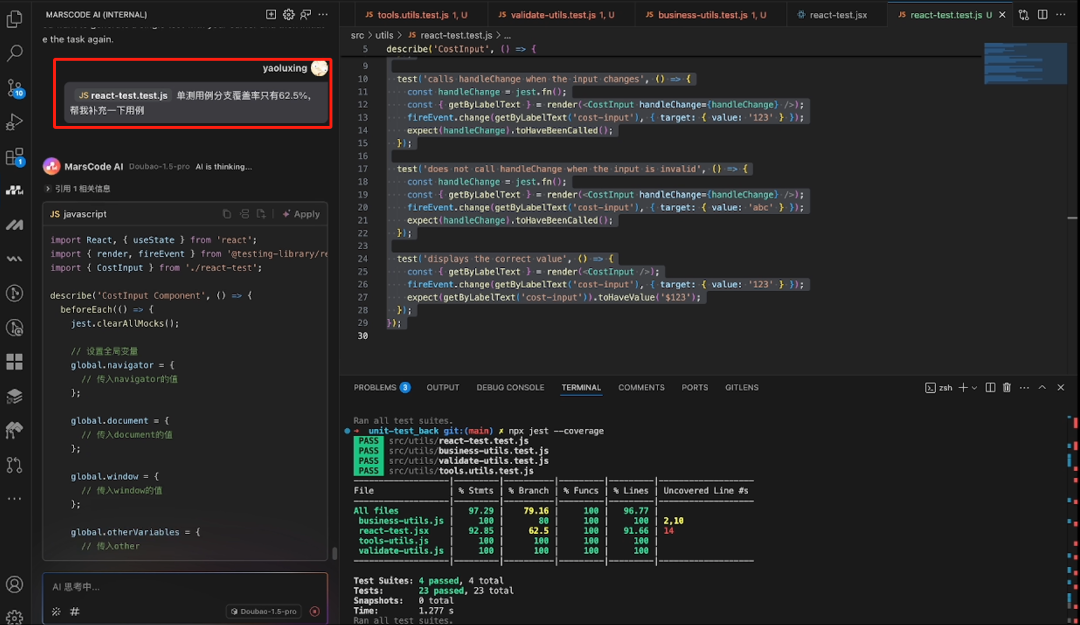Open the Source Control view
Viewport: 1080px width, 625px height.
[x=15, y=87]
